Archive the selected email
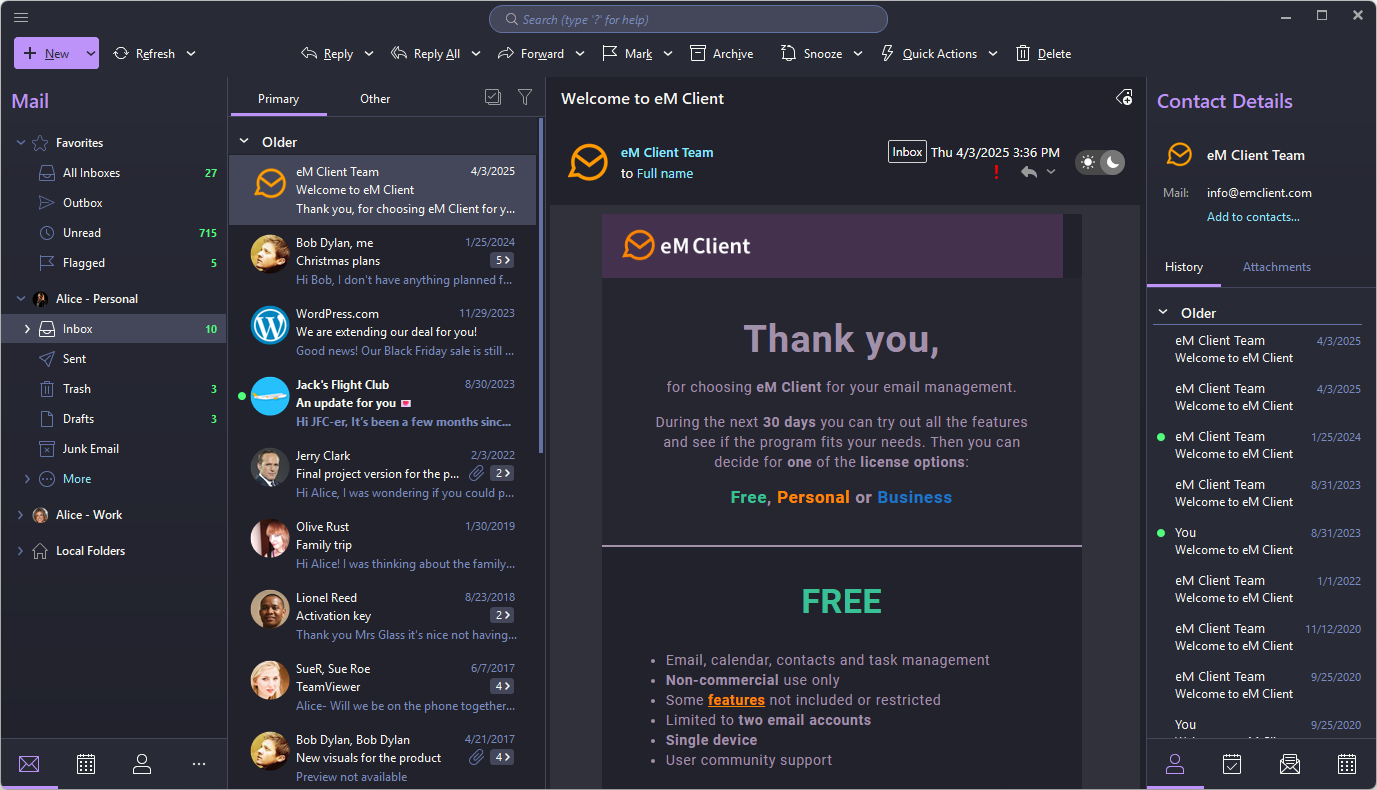Image resolution: width=1377 pixels, height=790 pixels. pos(721,54)
